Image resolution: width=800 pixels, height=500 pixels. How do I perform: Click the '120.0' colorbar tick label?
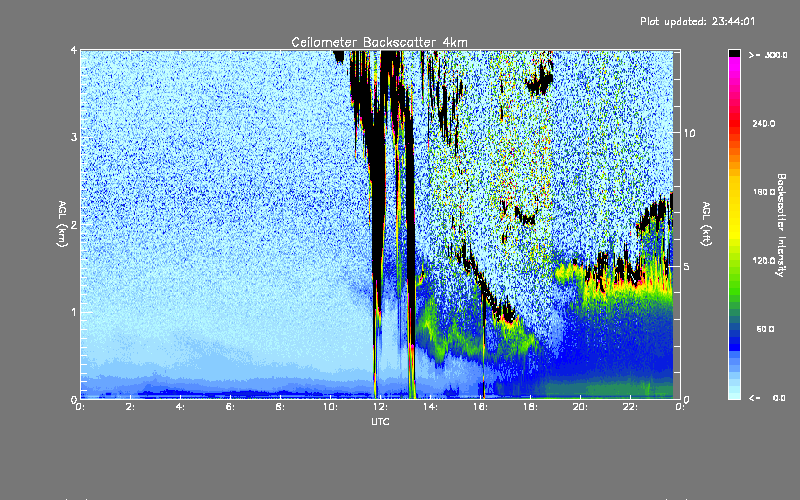(764, 260)
